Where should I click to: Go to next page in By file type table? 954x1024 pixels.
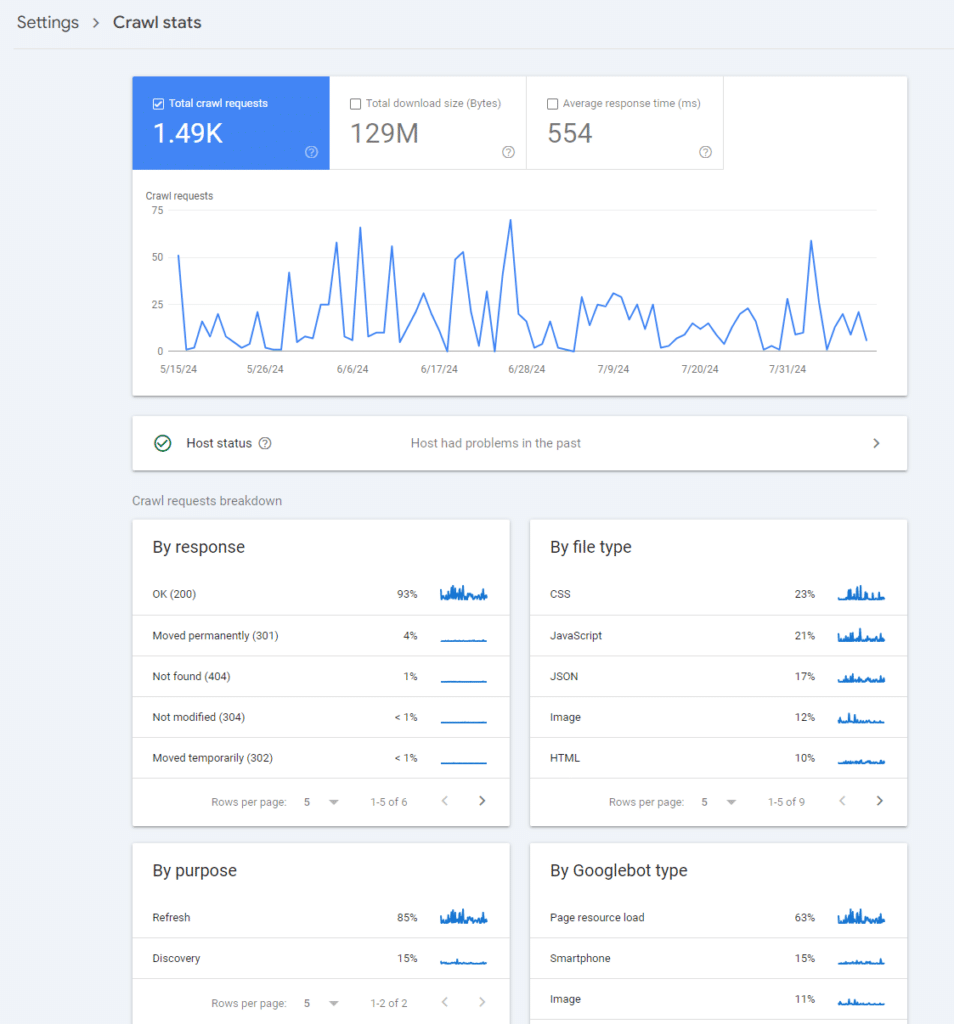click(x=880, y=801)
